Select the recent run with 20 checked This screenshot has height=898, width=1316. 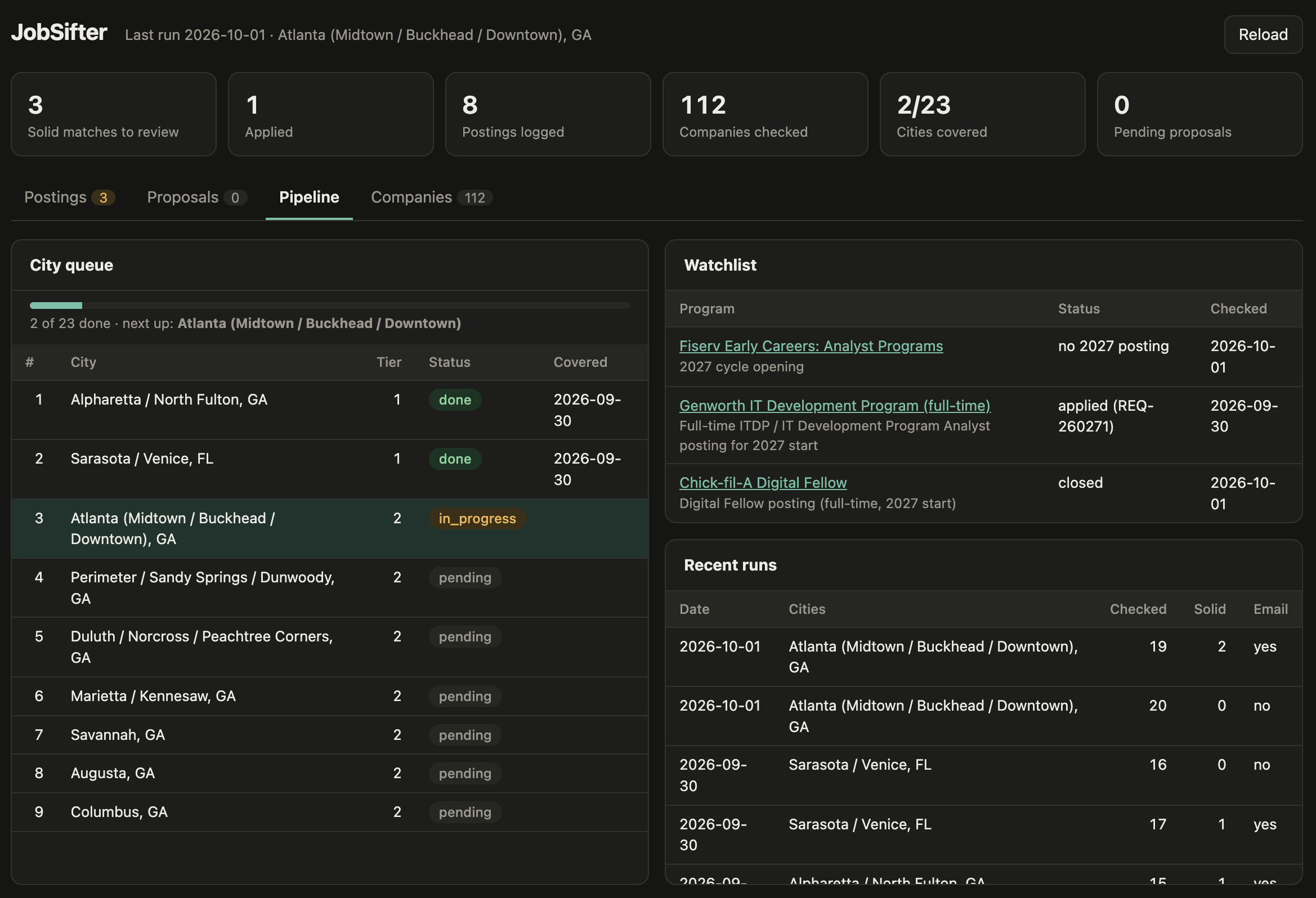click(983, 716)
